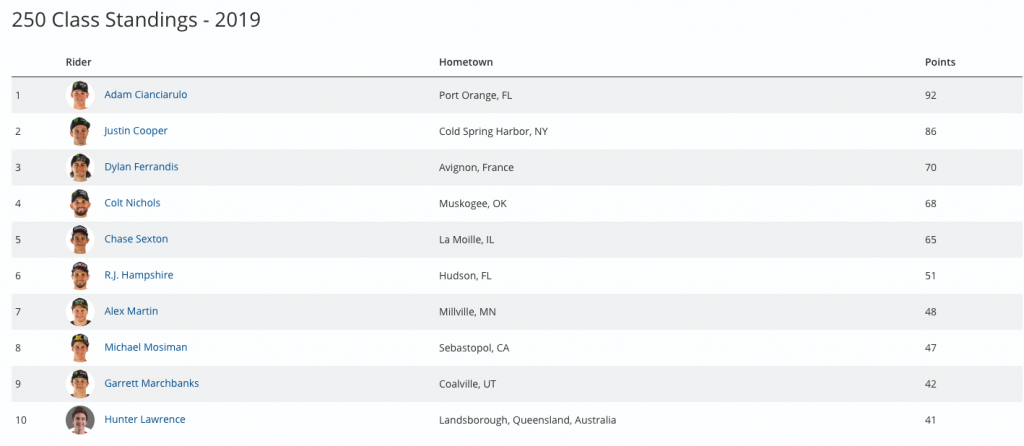Viewport: 1024px width, 446px height.
Task: Click Colt Nichols's avatar image
Action: pos(80,203)
